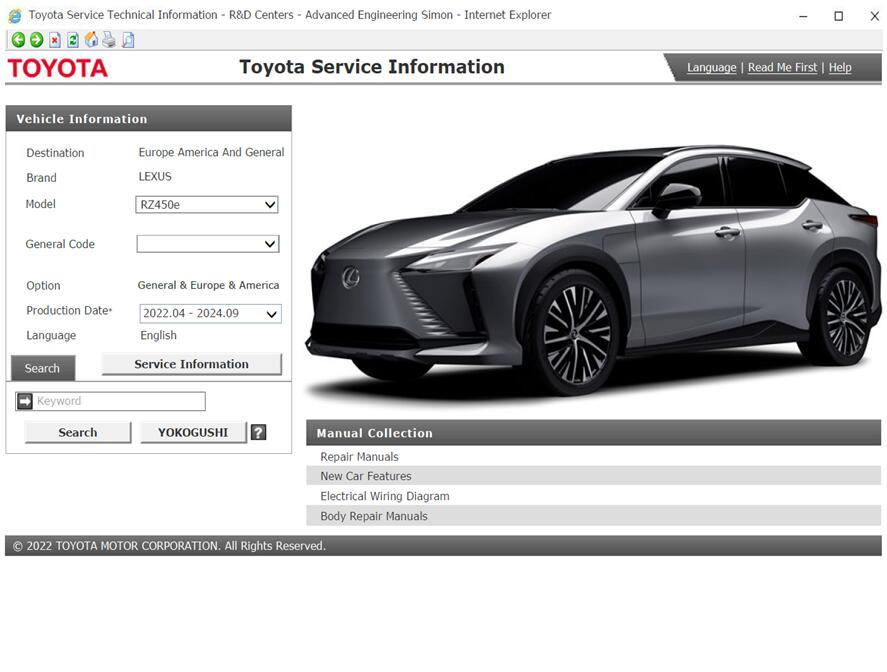Click the LEXUS brand value

(155, 176)
